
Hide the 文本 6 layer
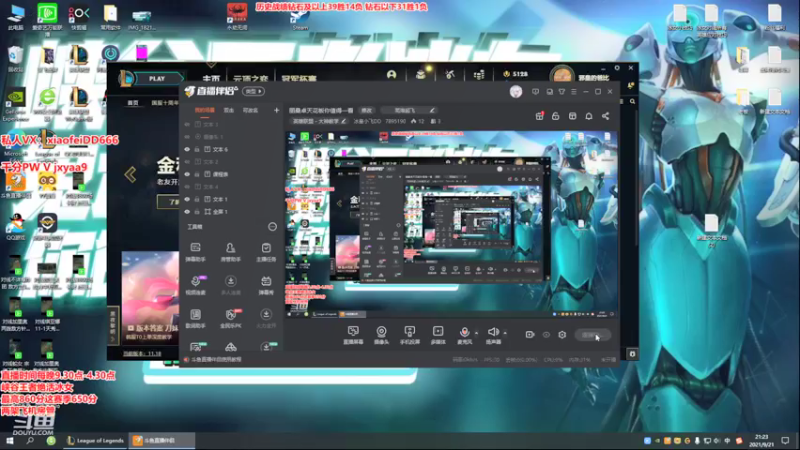point(187,149)
